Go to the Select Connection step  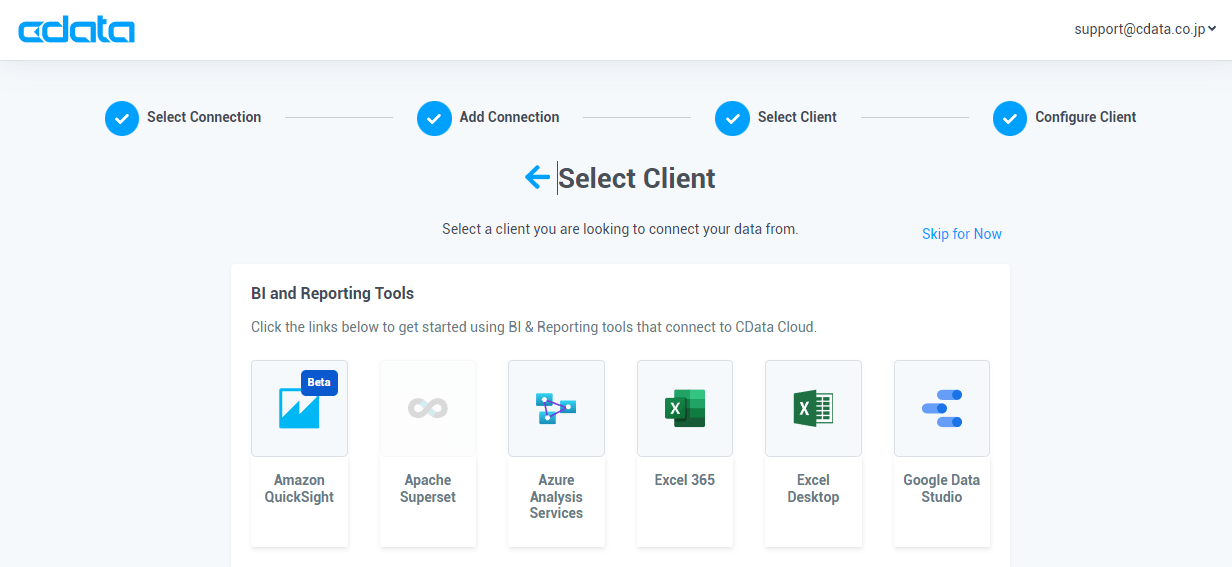pyautogui.click(x=204, y=117)
